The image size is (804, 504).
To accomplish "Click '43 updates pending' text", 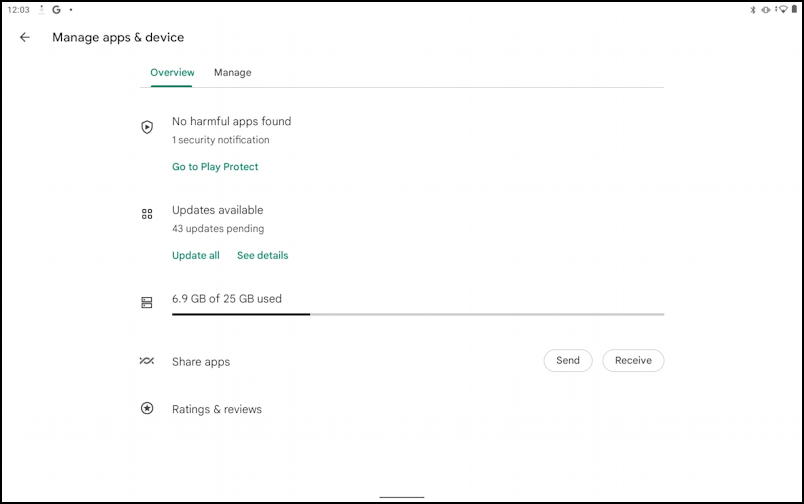I will tap(218, 229).
